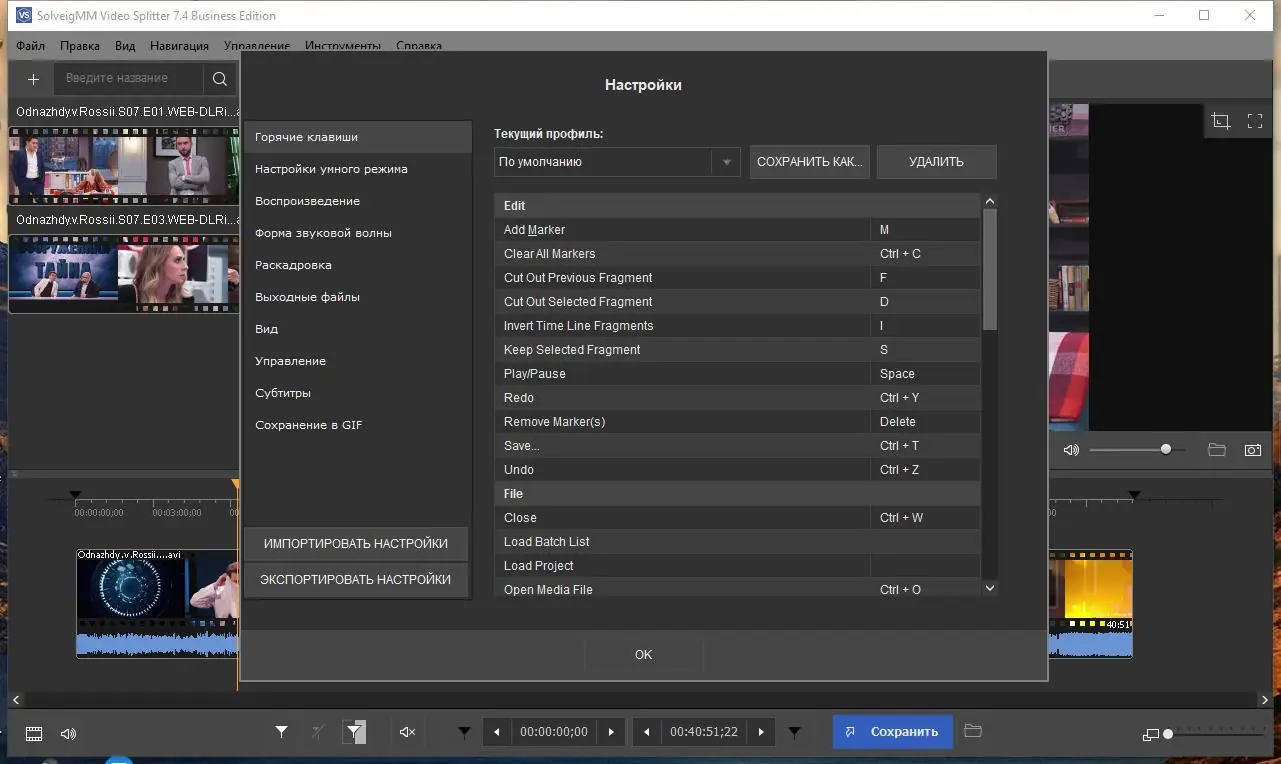This screenshot has height=764, width=1281.
Task: Open the Файл menu
Action: [30, 46]
